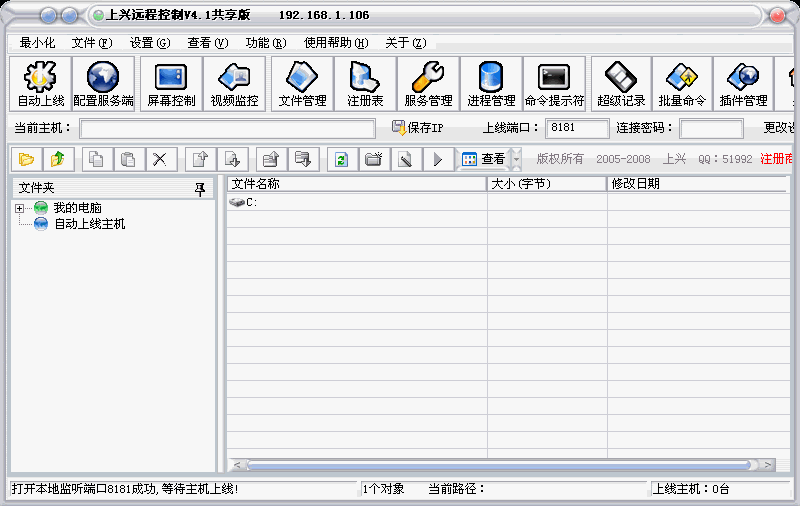Open 服务管理 wrench icon
The width and height of the screenshot is (800, 506).
pos(428,84)
